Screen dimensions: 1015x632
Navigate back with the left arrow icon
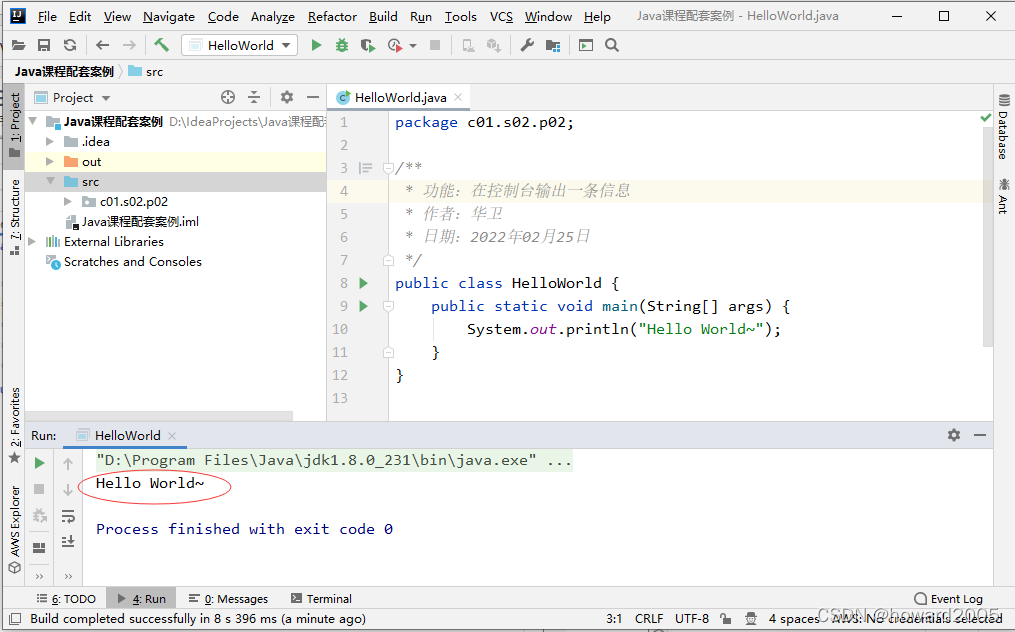(102, 45)
